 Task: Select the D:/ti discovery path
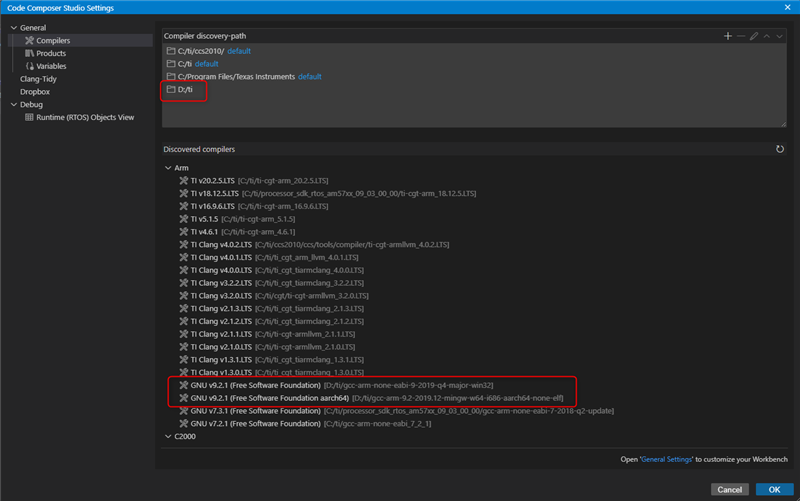coord(185,89)
